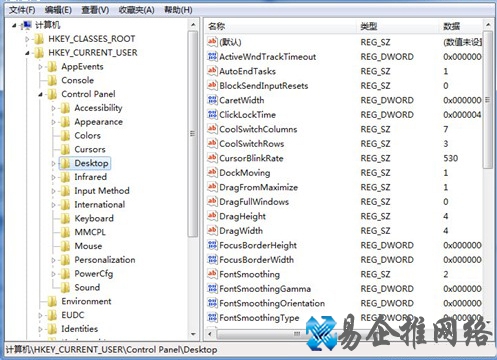Click values pane vertical scrollbar thumb
This screenshot has height=360, width=497.
(488, 100)
